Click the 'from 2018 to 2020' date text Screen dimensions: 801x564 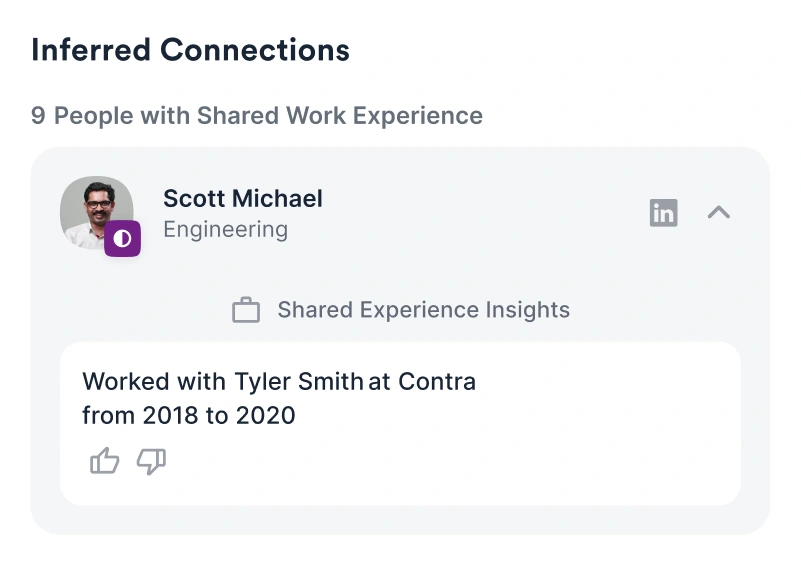[189, 415]
